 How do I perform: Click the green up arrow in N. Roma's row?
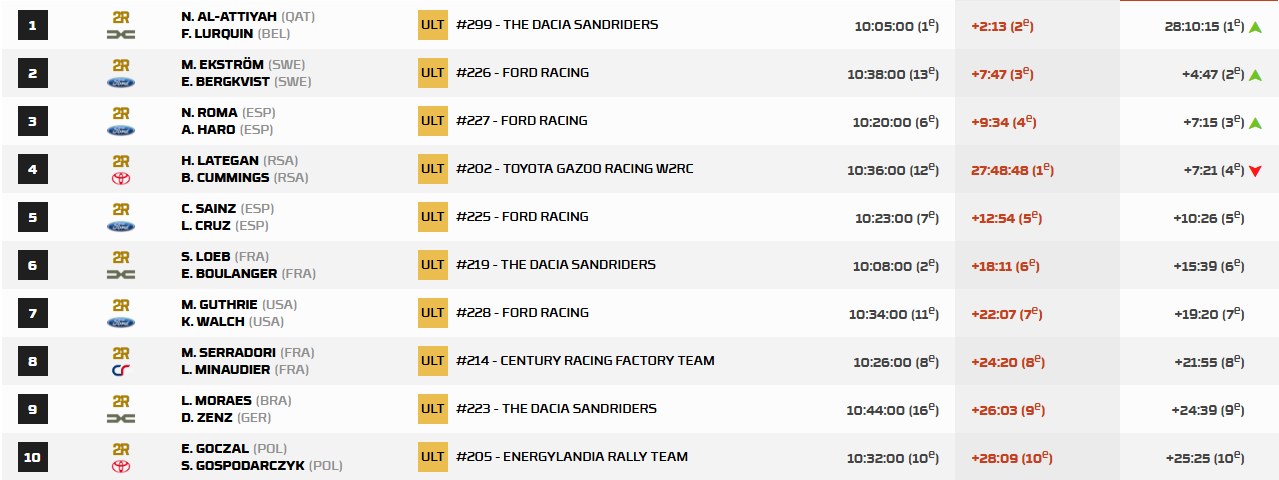tap(1254, 122)
